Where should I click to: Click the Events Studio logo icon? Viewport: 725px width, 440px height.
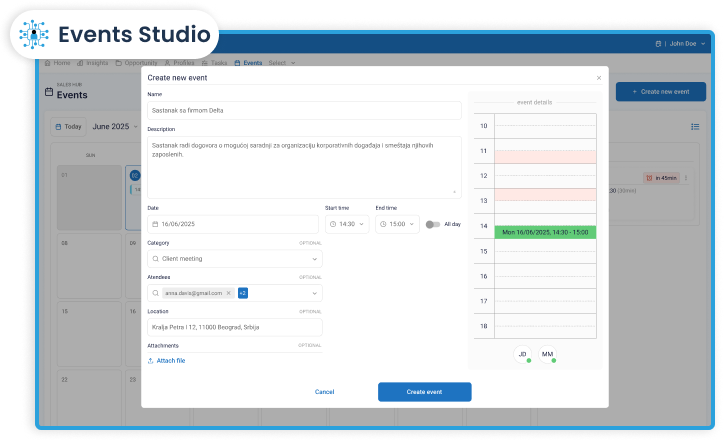pos(36,35)
